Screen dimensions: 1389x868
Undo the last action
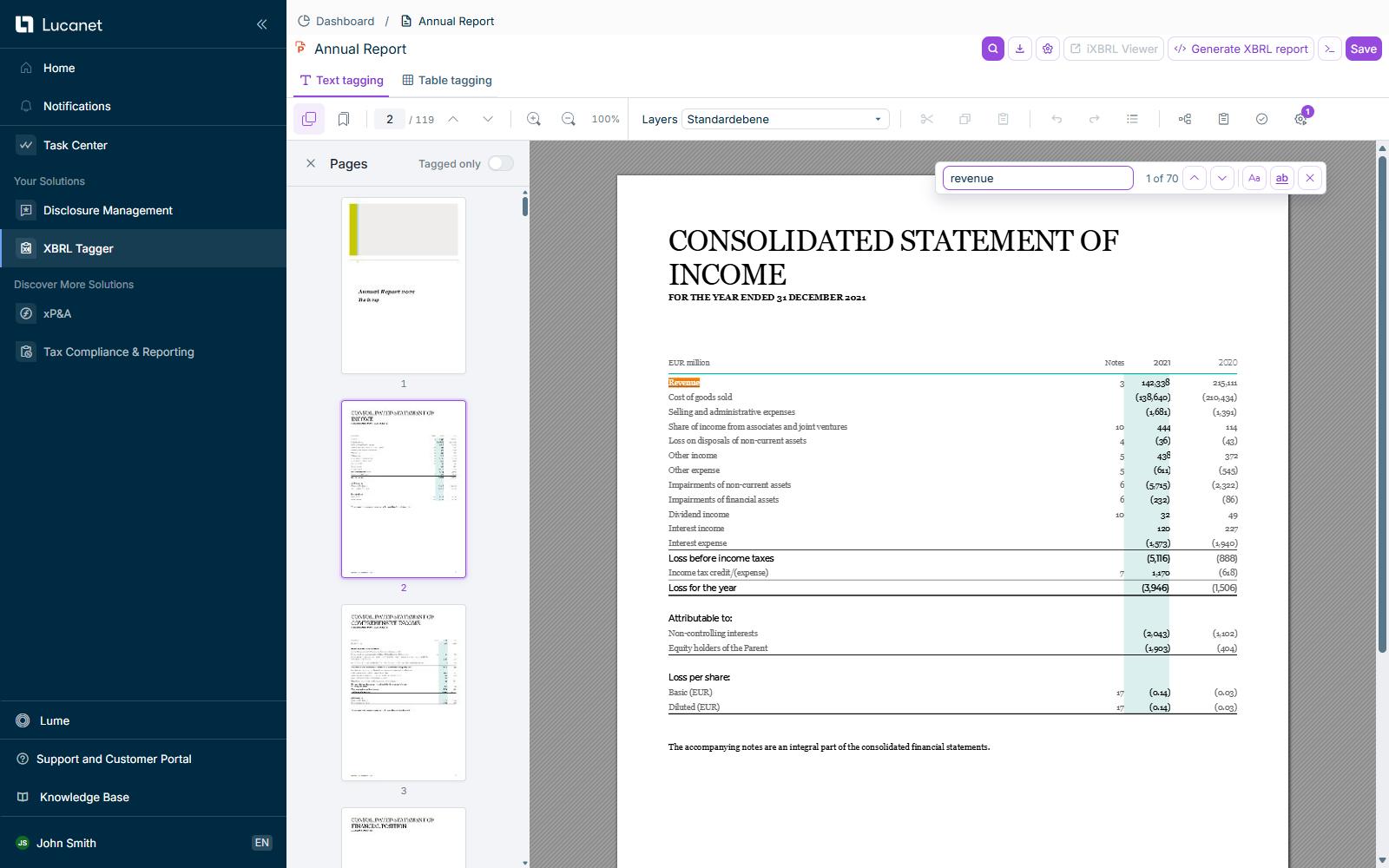(x=1057, y=119)
